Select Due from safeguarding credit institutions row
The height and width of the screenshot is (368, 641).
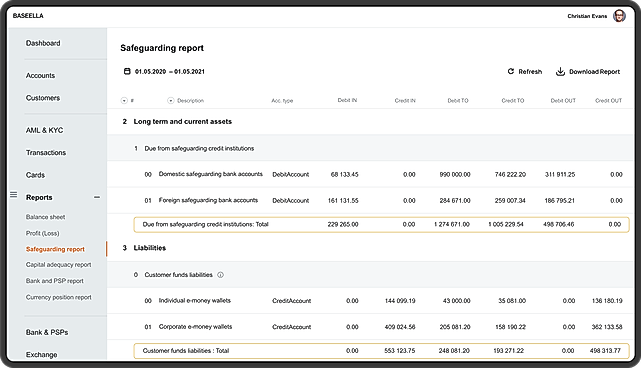pos(370,148)
